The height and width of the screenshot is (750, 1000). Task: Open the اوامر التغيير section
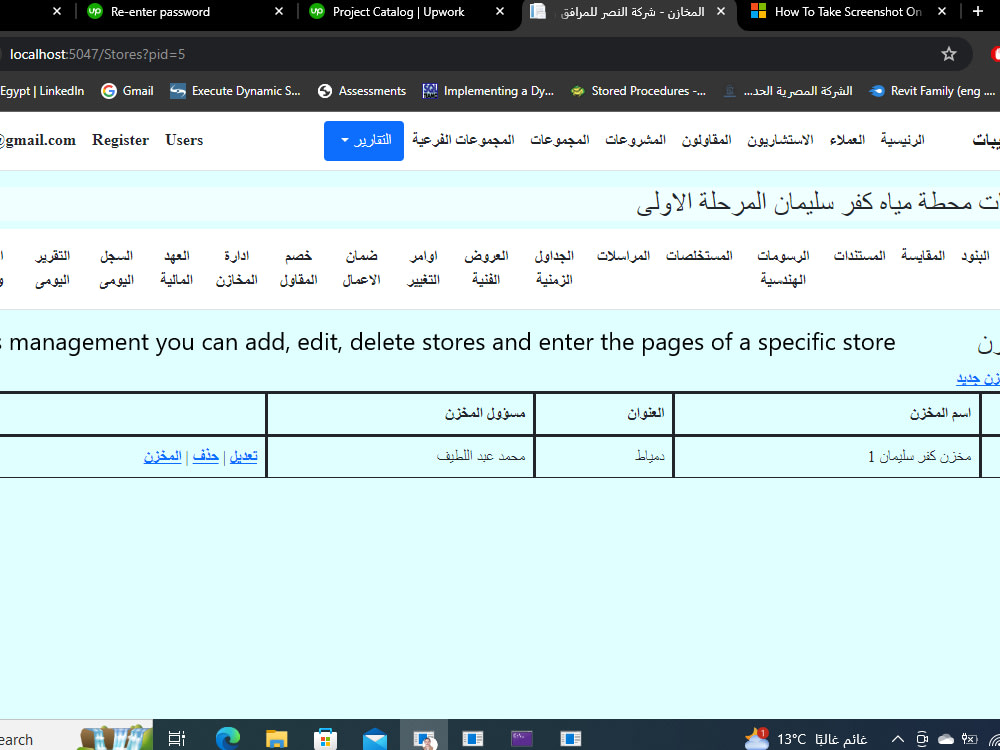coord(423,267)
